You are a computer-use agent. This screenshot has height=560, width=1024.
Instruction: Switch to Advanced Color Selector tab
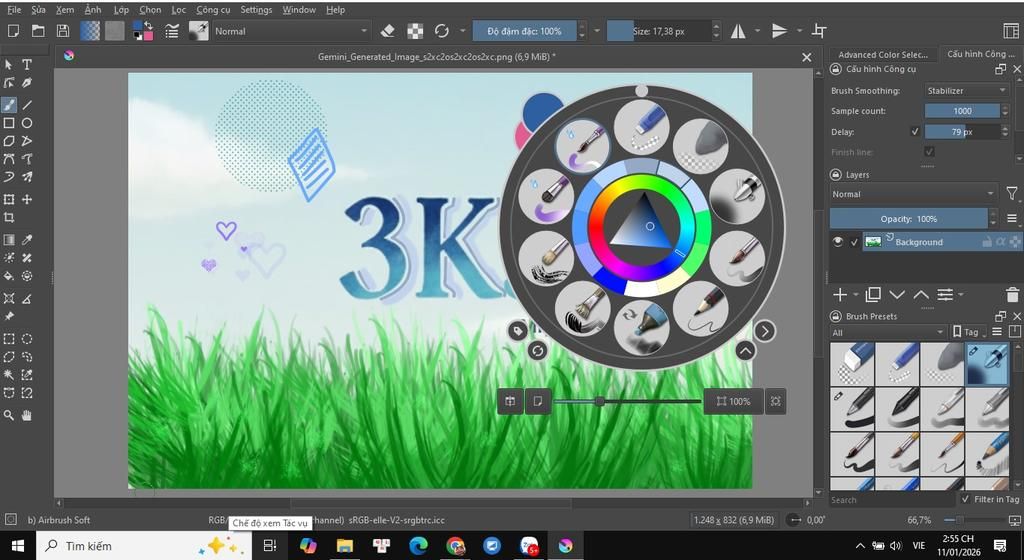click(x=883, y=54)
